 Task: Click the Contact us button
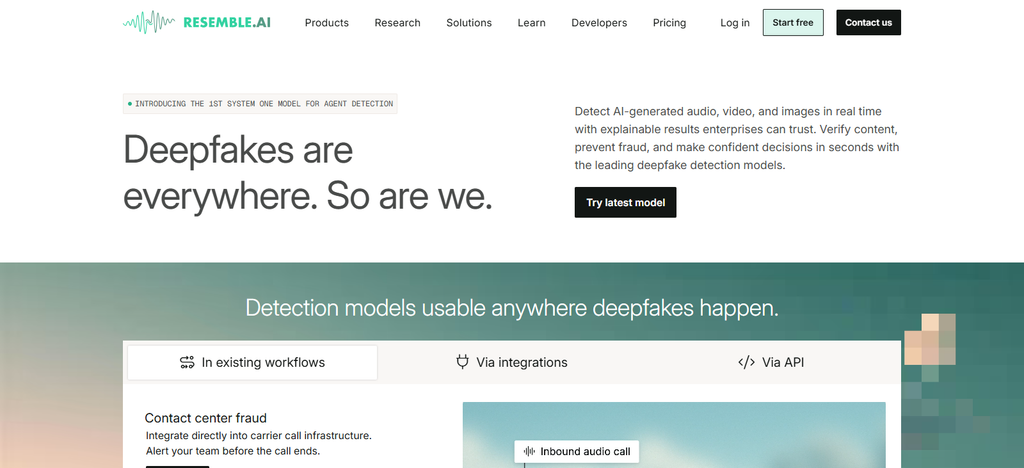869,22
